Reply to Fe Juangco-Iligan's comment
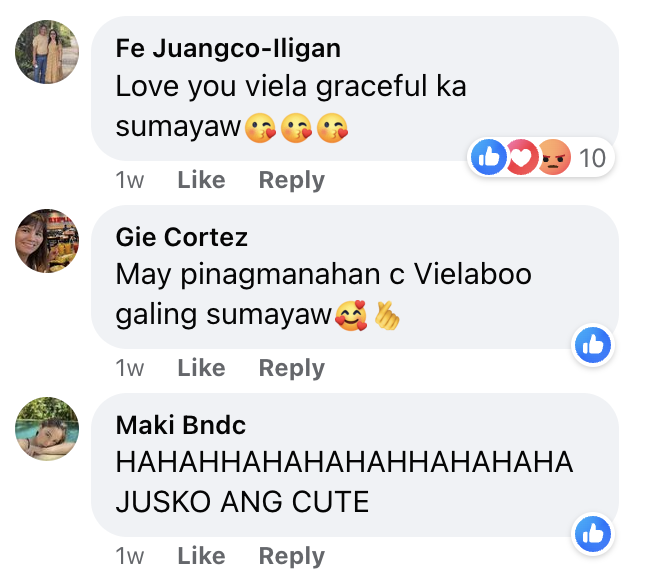The height and width of the screenshot is (583, 650). click(292, 181)
